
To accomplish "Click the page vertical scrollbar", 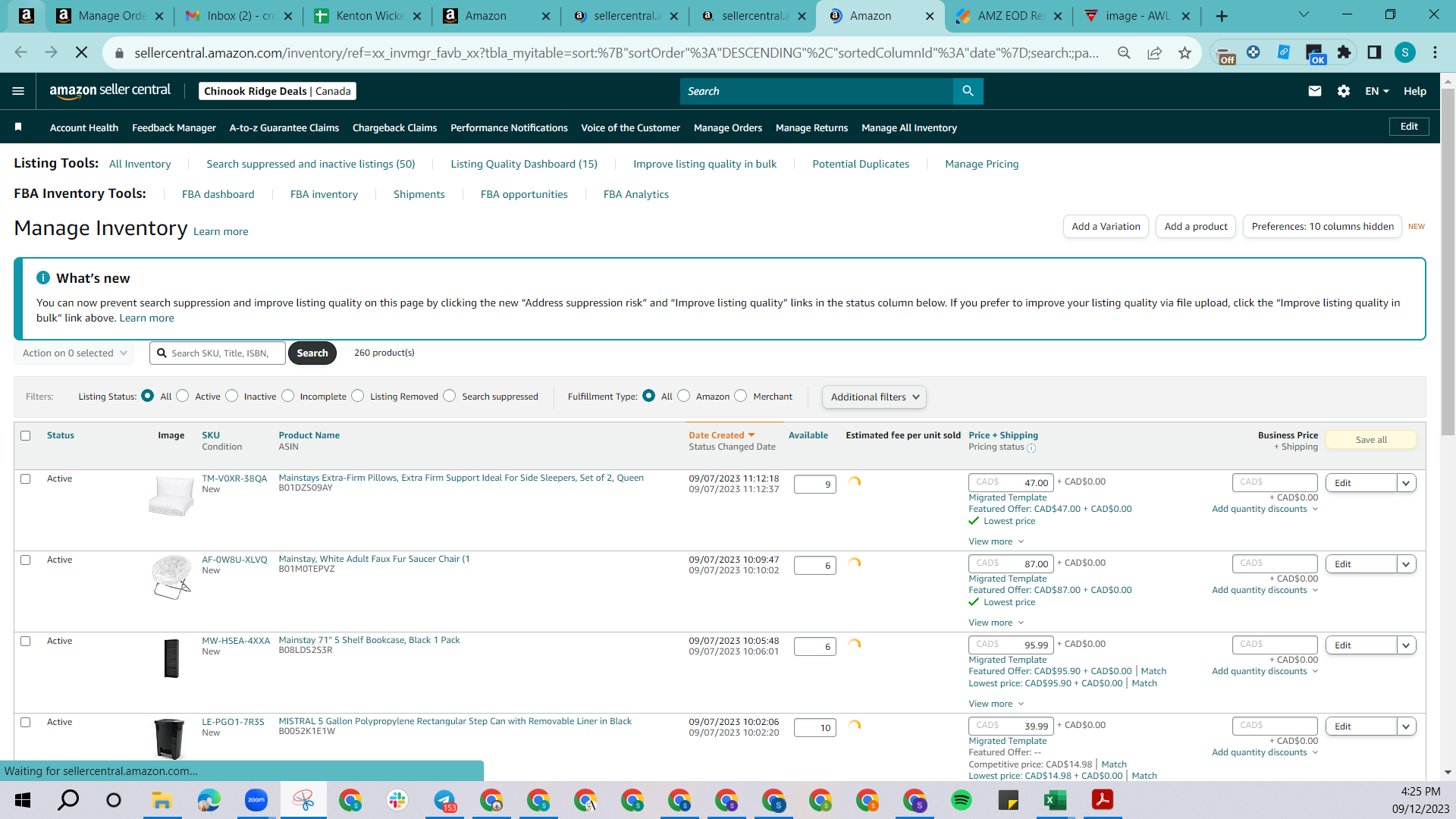I will [x=1448, y=262].
